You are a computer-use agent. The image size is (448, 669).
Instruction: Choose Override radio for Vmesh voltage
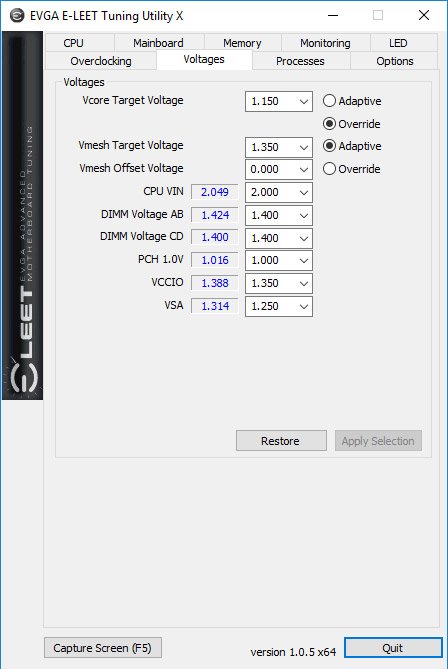coord(352,169)
